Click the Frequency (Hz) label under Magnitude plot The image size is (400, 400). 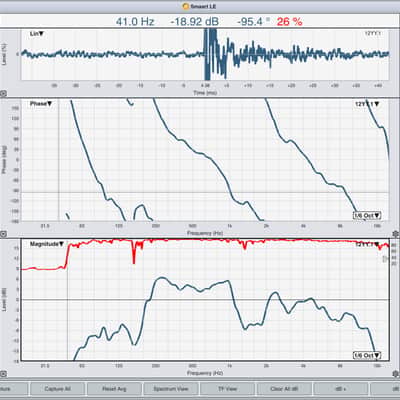pyautogui.click(x=205, y=373)
